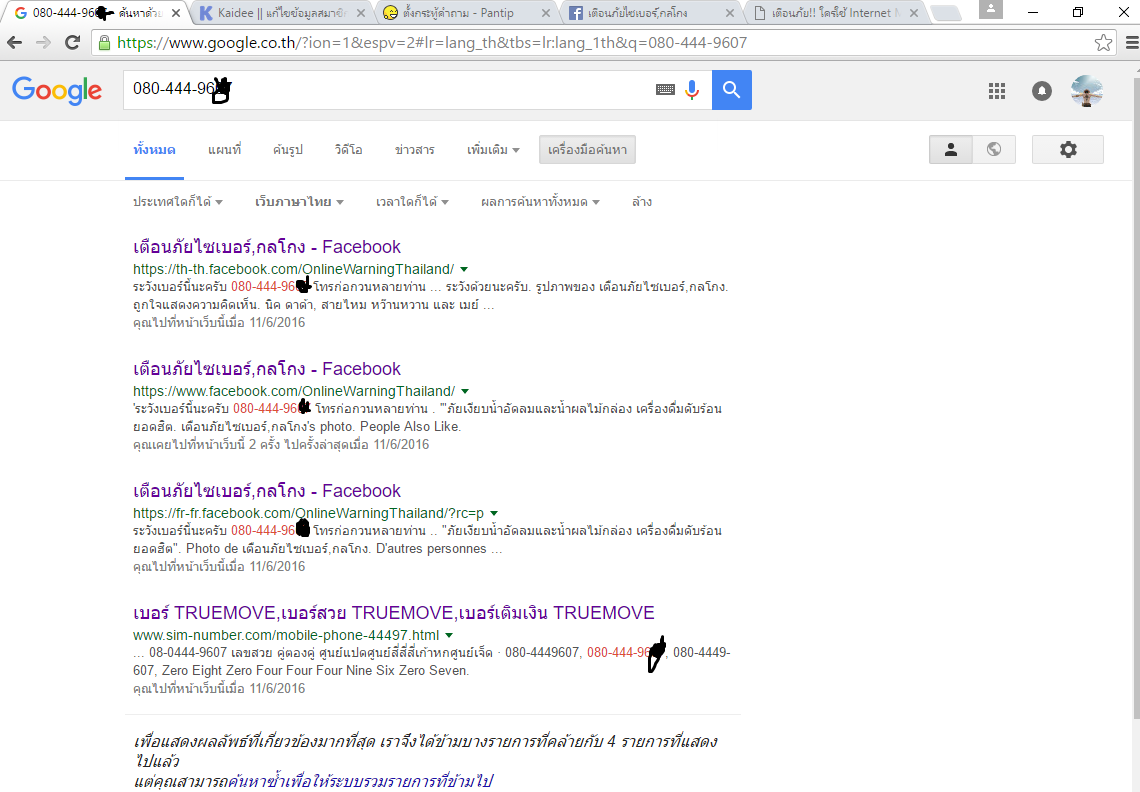The width and height of the screenshot is (1140, 792).
Task: Open a new tab with the new tab button
Action: click(x=946, y=13)
